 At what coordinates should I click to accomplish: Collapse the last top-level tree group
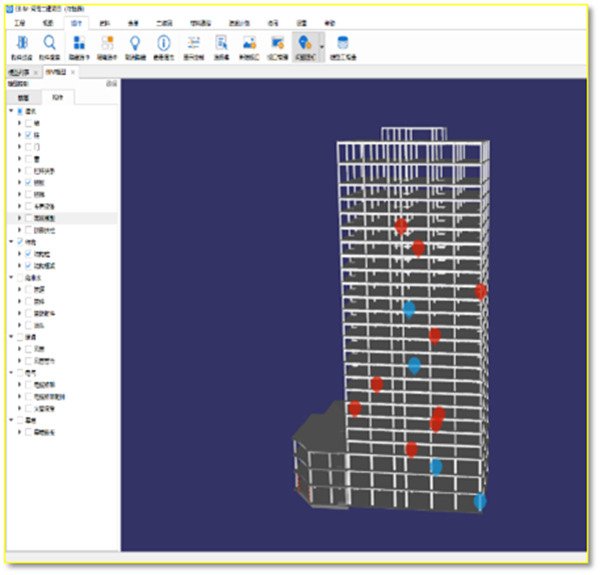coord(11,420)
